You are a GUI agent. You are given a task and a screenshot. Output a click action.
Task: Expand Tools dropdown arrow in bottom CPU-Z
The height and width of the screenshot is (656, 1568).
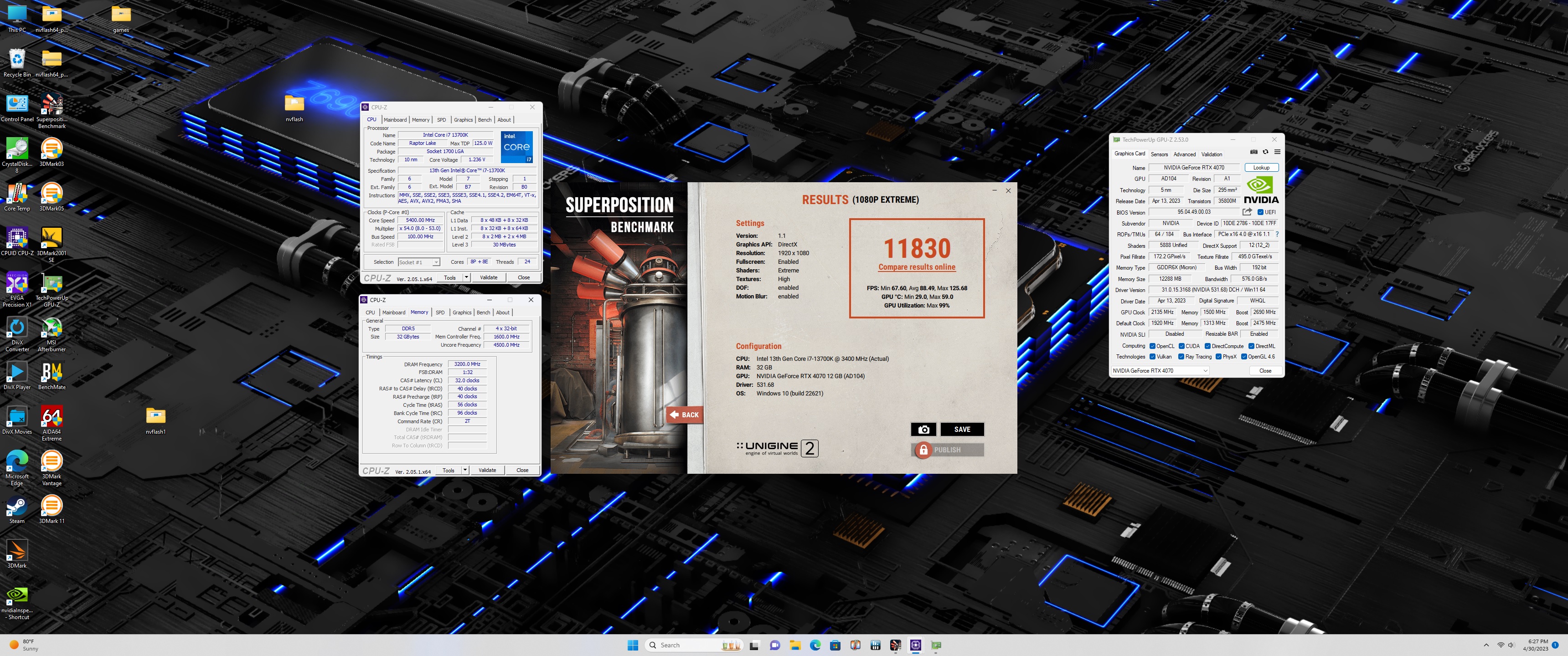[465, 471]
